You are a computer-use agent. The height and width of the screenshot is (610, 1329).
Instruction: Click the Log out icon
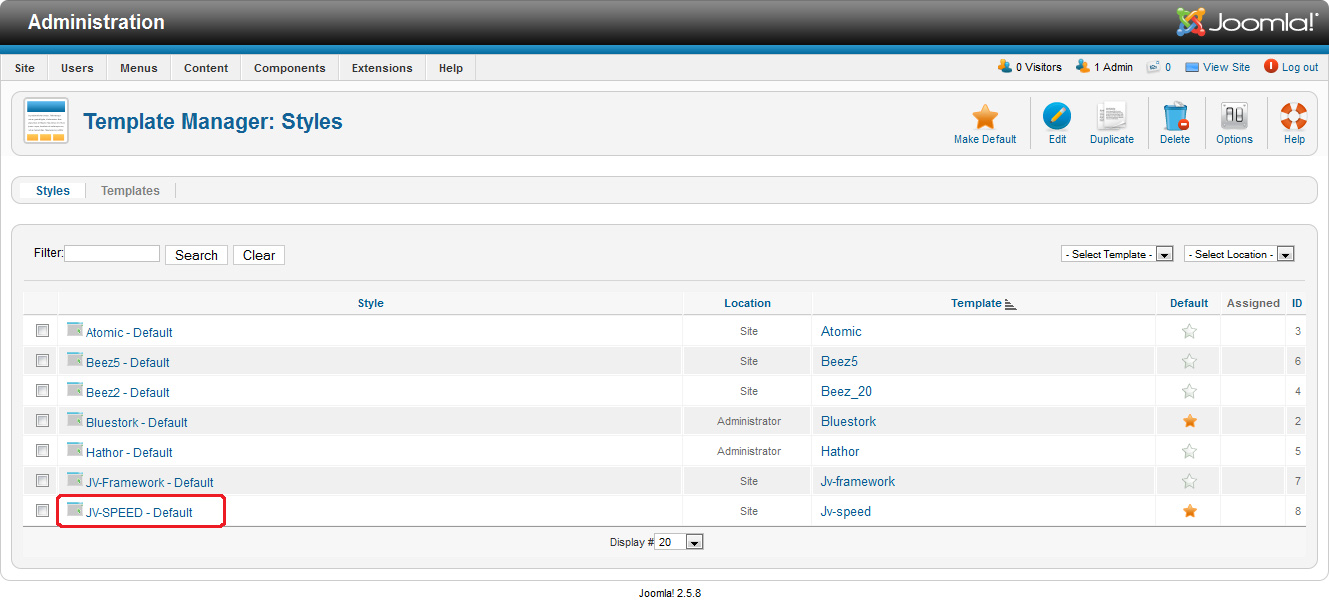click(1271, 67)
